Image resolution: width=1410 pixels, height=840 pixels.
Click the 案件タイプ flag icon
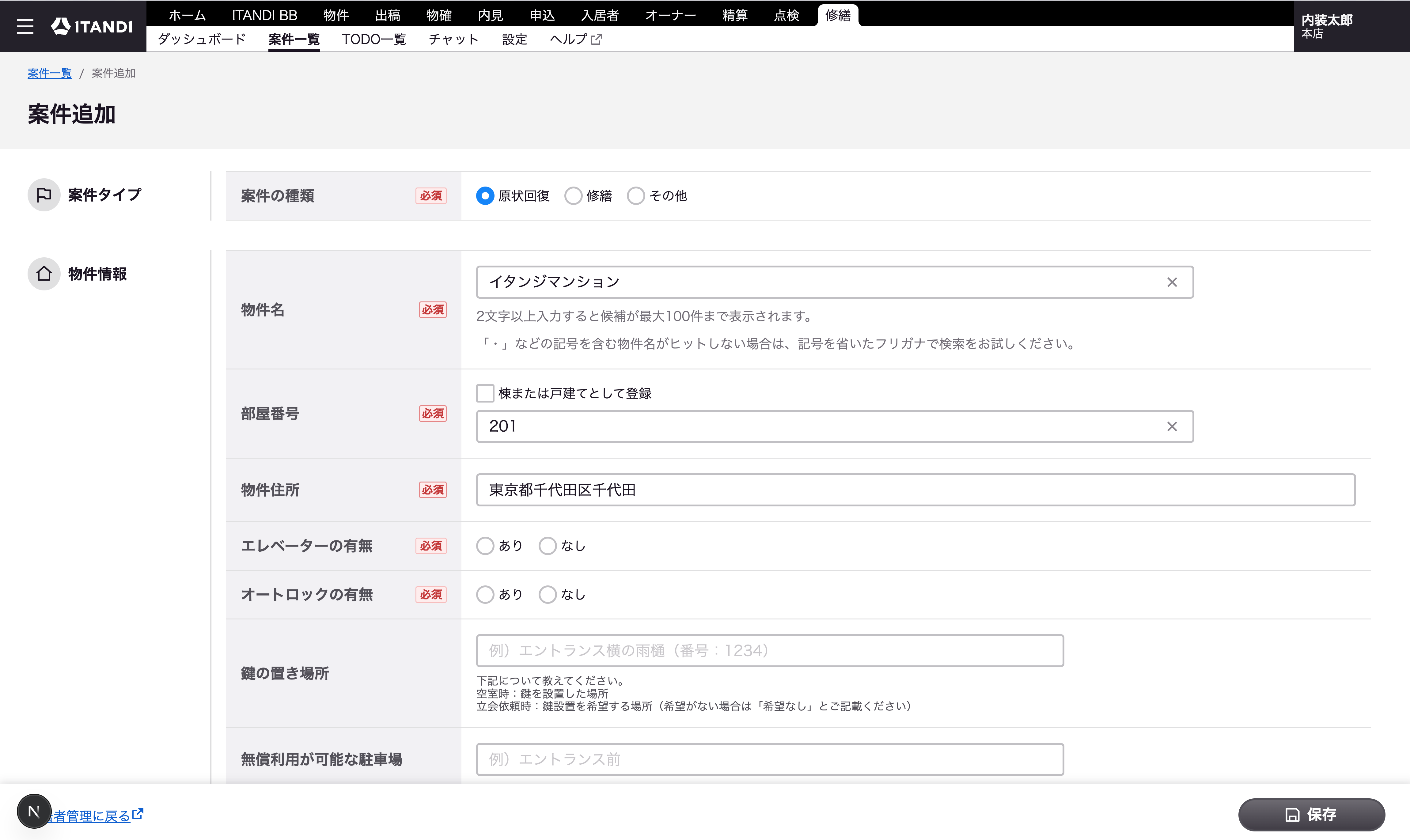44,195
